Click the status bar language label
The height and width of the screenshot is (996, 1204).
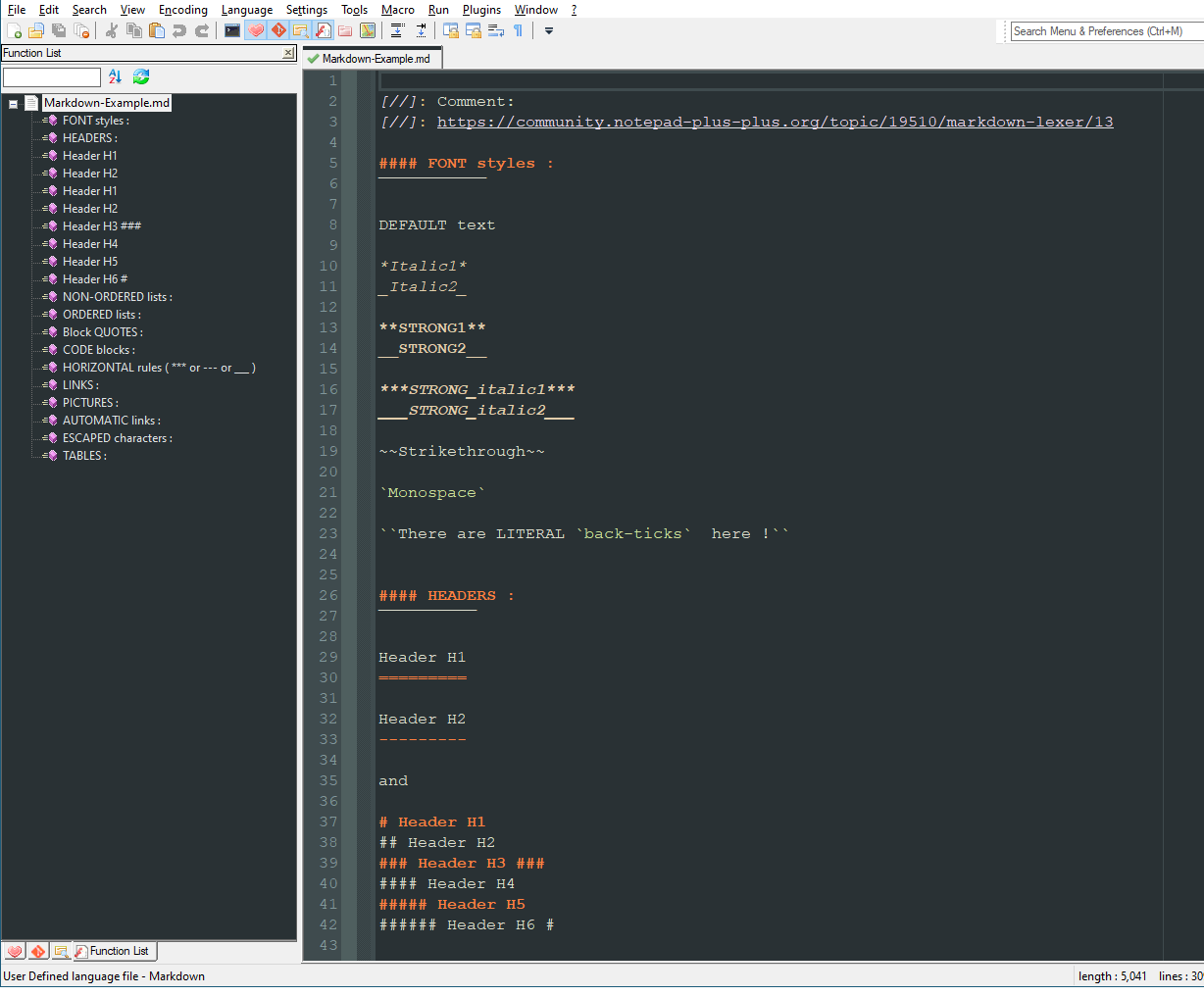point(104,976)
